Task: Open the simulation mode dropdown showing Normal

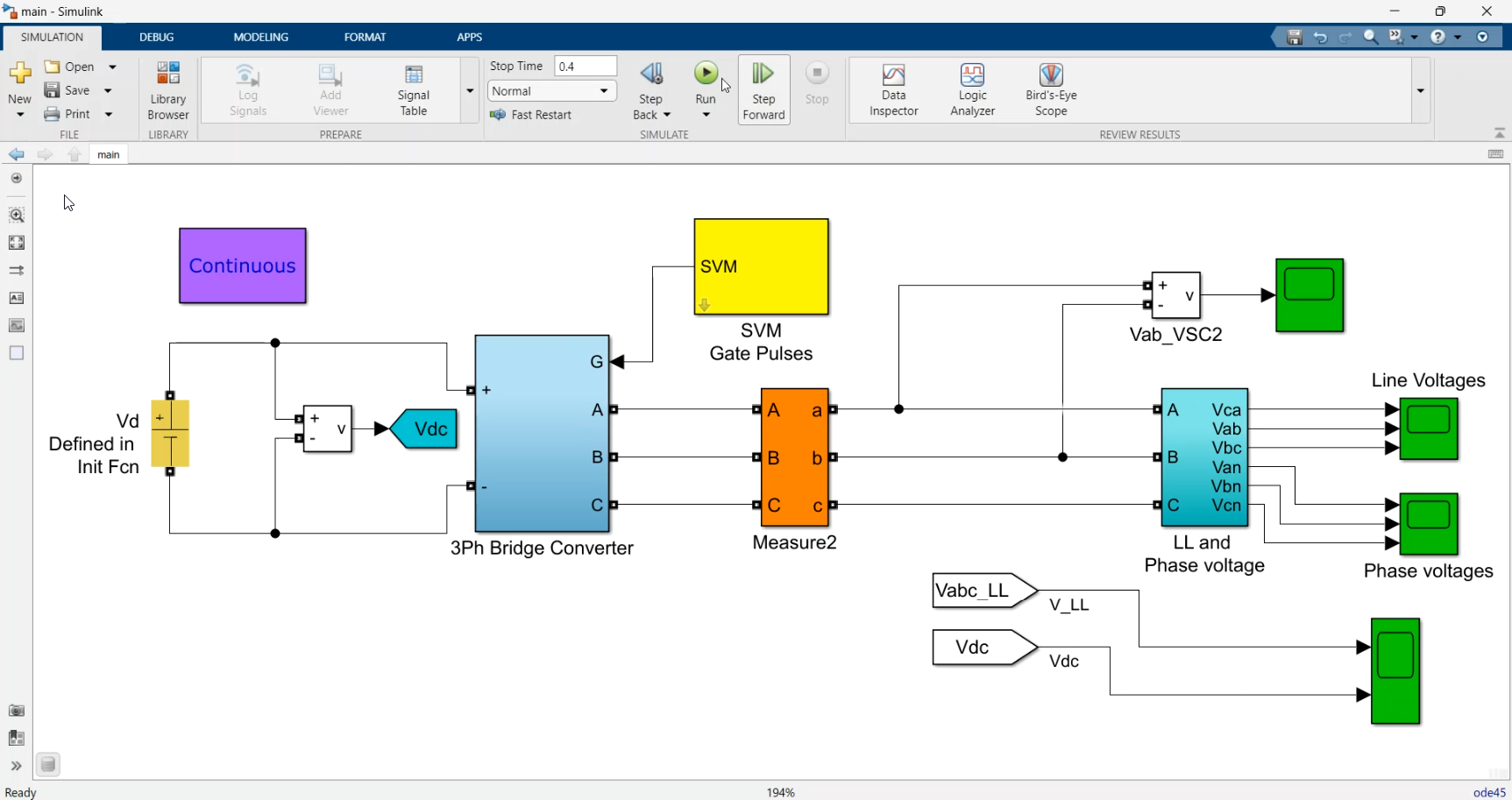Action: pos(550,90)
